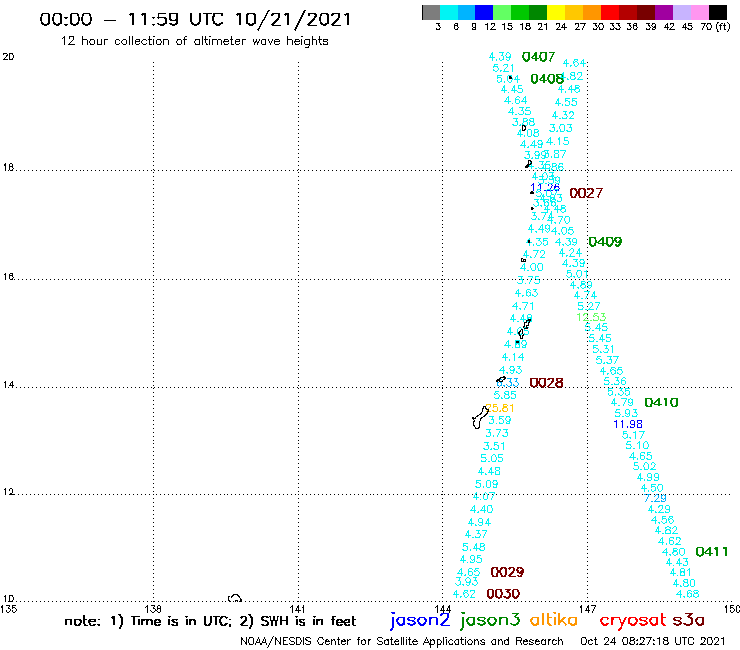The width and height of the screenshot is (740, 650).
Task: Click the cyan swatch in the color bar
Action: (x=449, y=12)
